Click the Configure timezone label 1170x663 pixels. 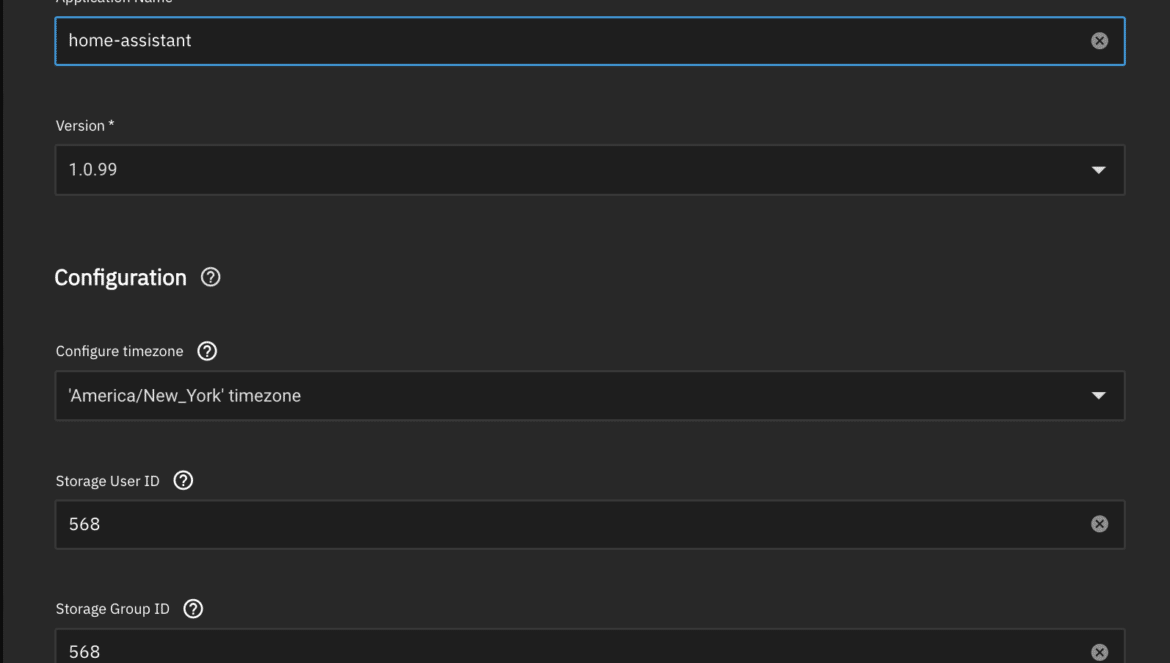pos(119,351)
